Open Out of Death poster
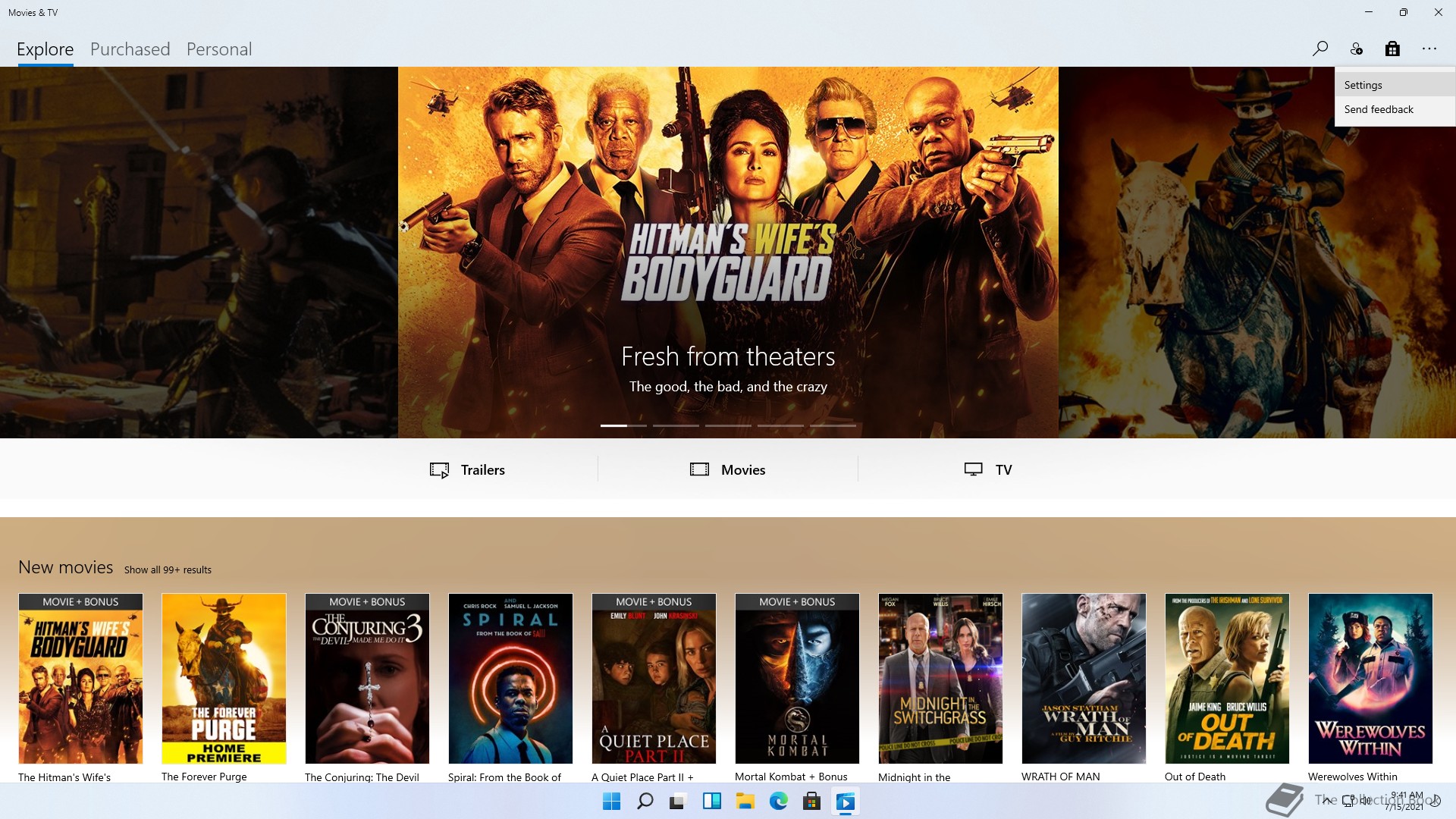The height and width of the screenshot is (819, 1456). point(1227,679)
